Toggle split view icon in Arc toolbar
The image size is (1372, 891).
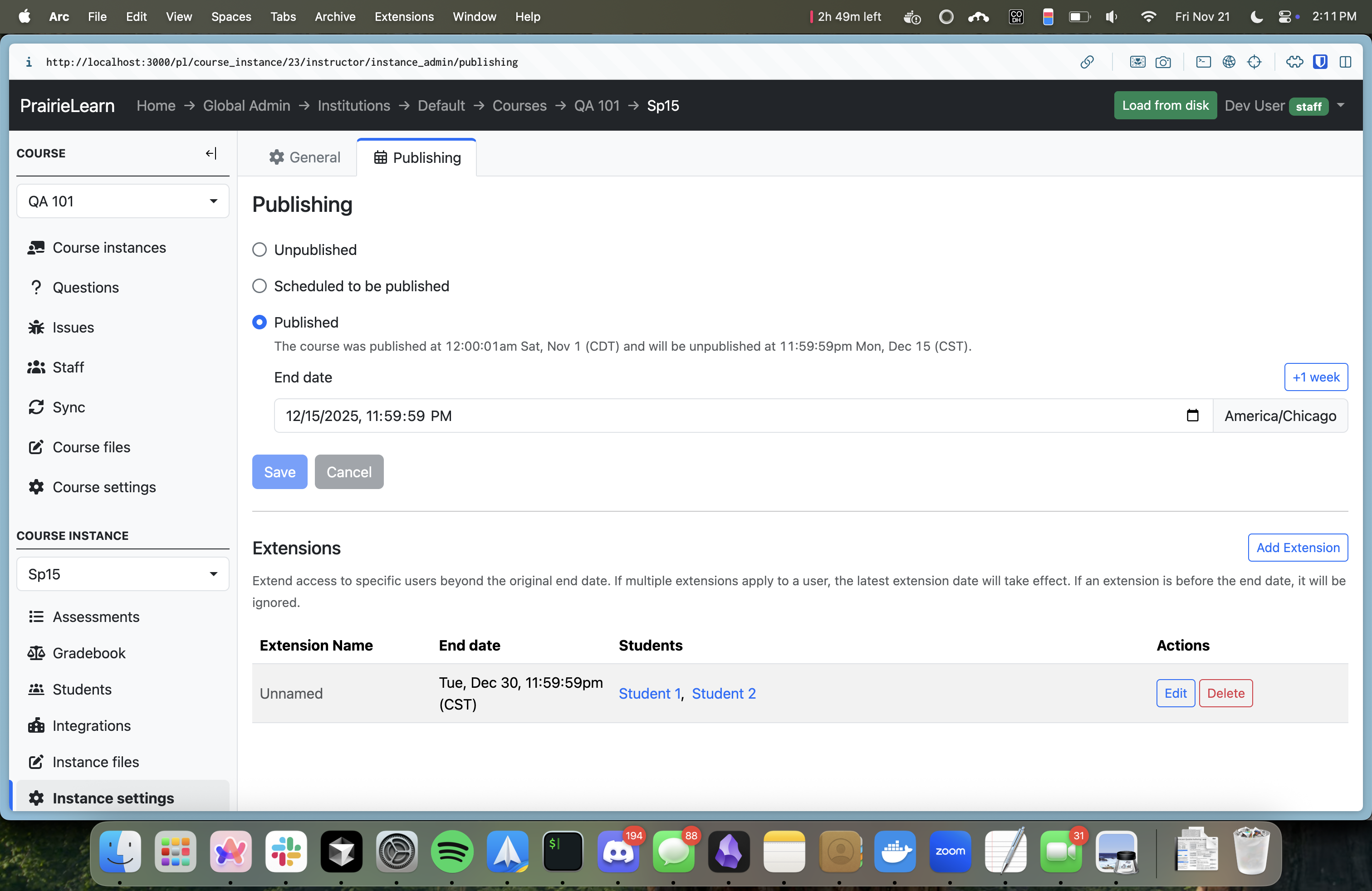1346,62
